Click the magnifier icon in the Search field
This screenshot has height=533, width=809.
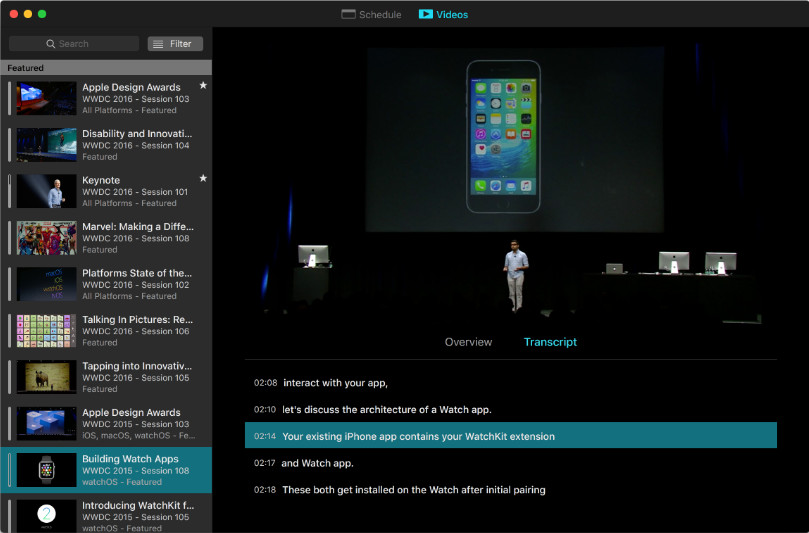click(x=51, y=44)
